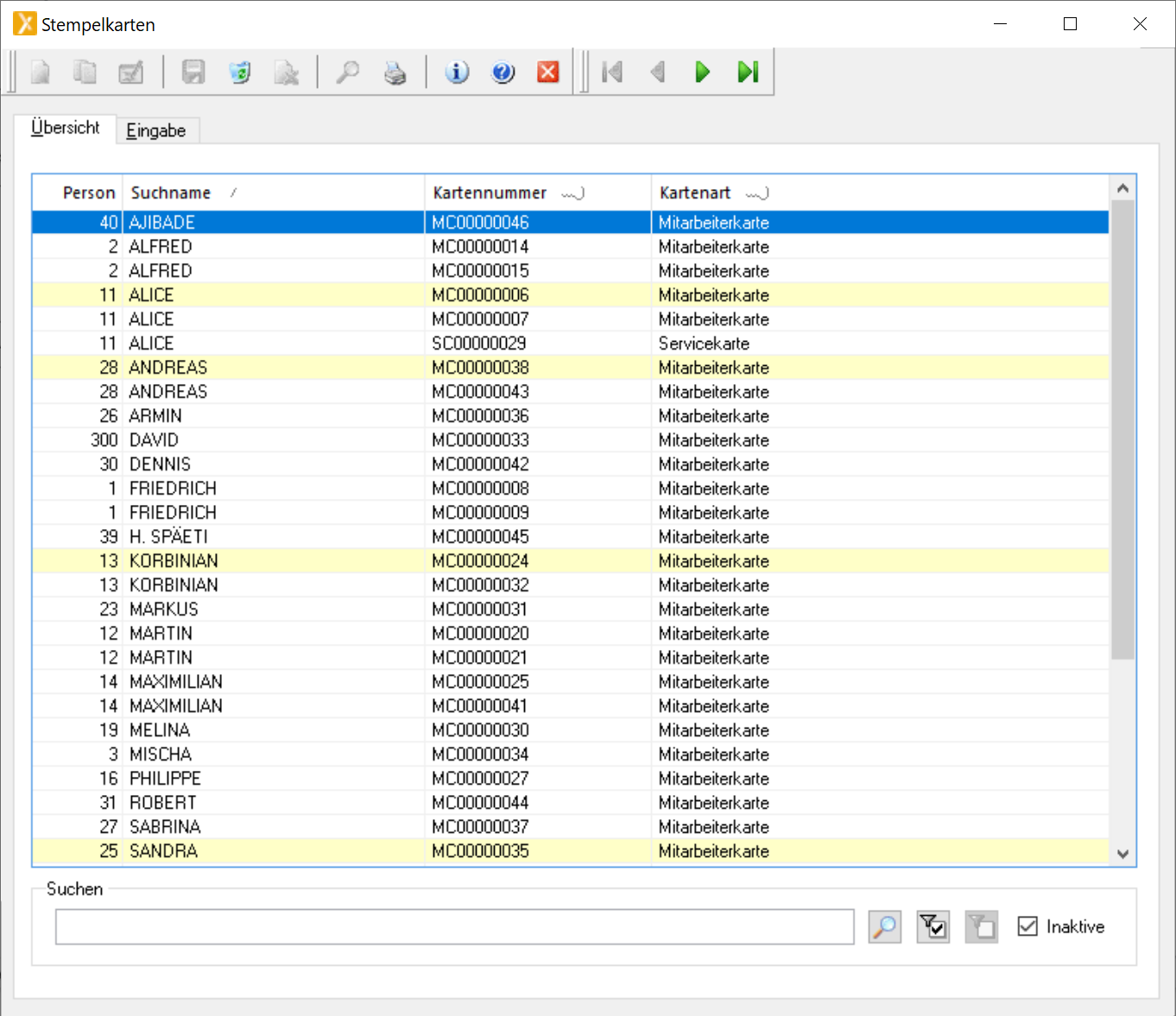Click the blue info icon in toolbar
1176x1016 pixels.
tap(457, 73)
